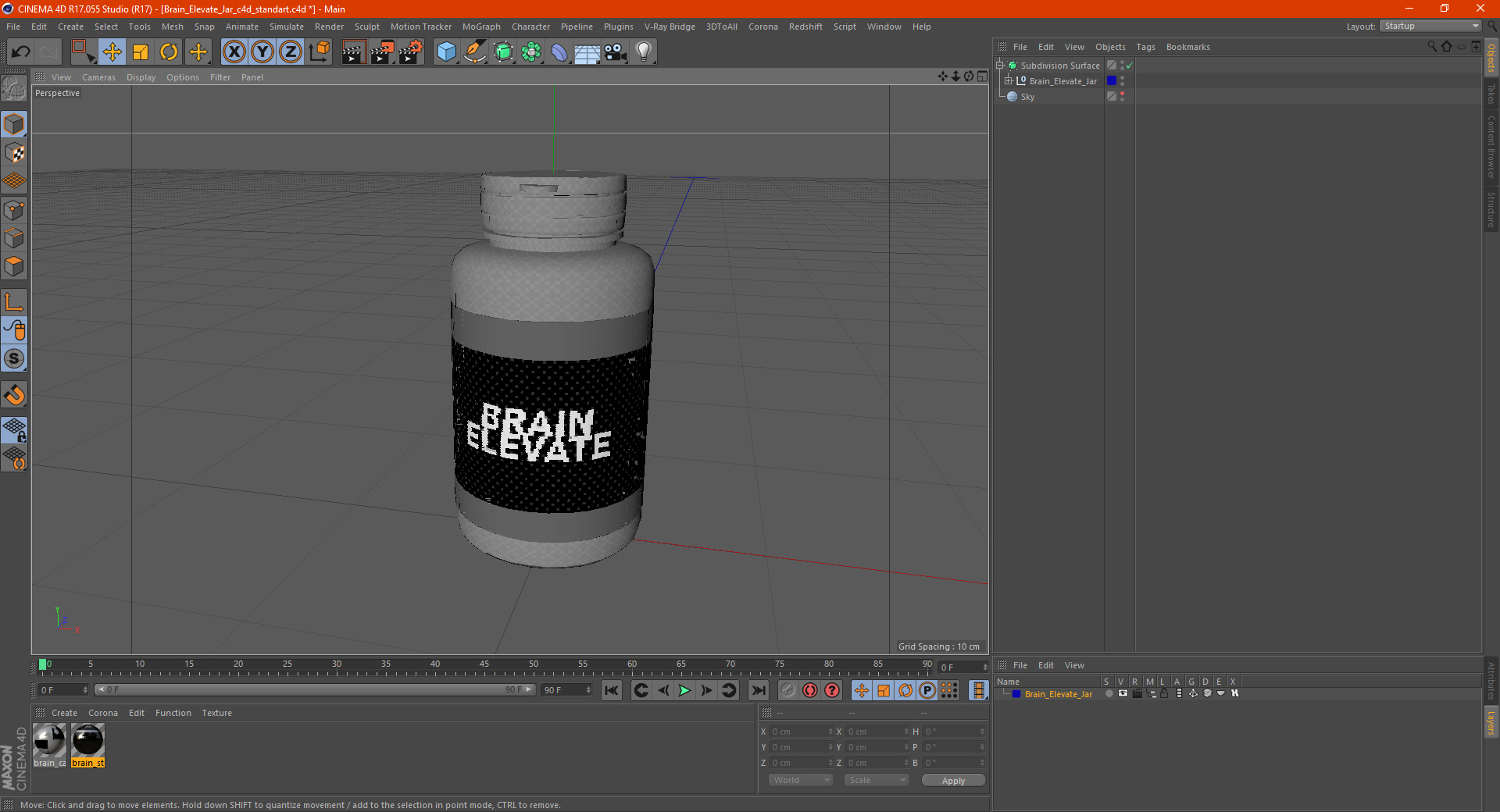Viewport: 1500px width, 812px height.
Task: Add a Floor environment object icon
Action: tap(587, 52)
